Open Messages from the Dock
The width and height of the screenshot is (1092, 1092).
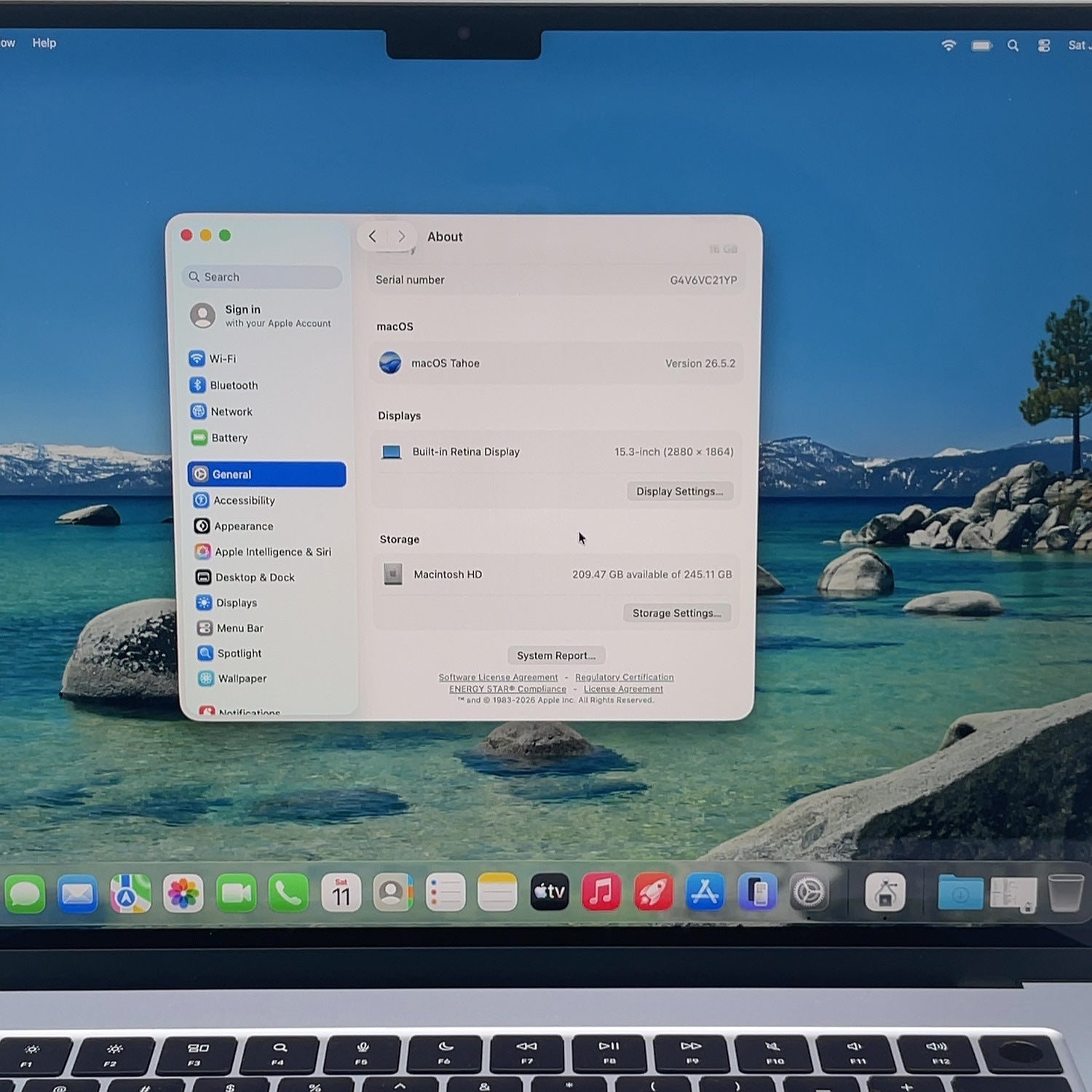pyautogui.click(x=25, y=893)
